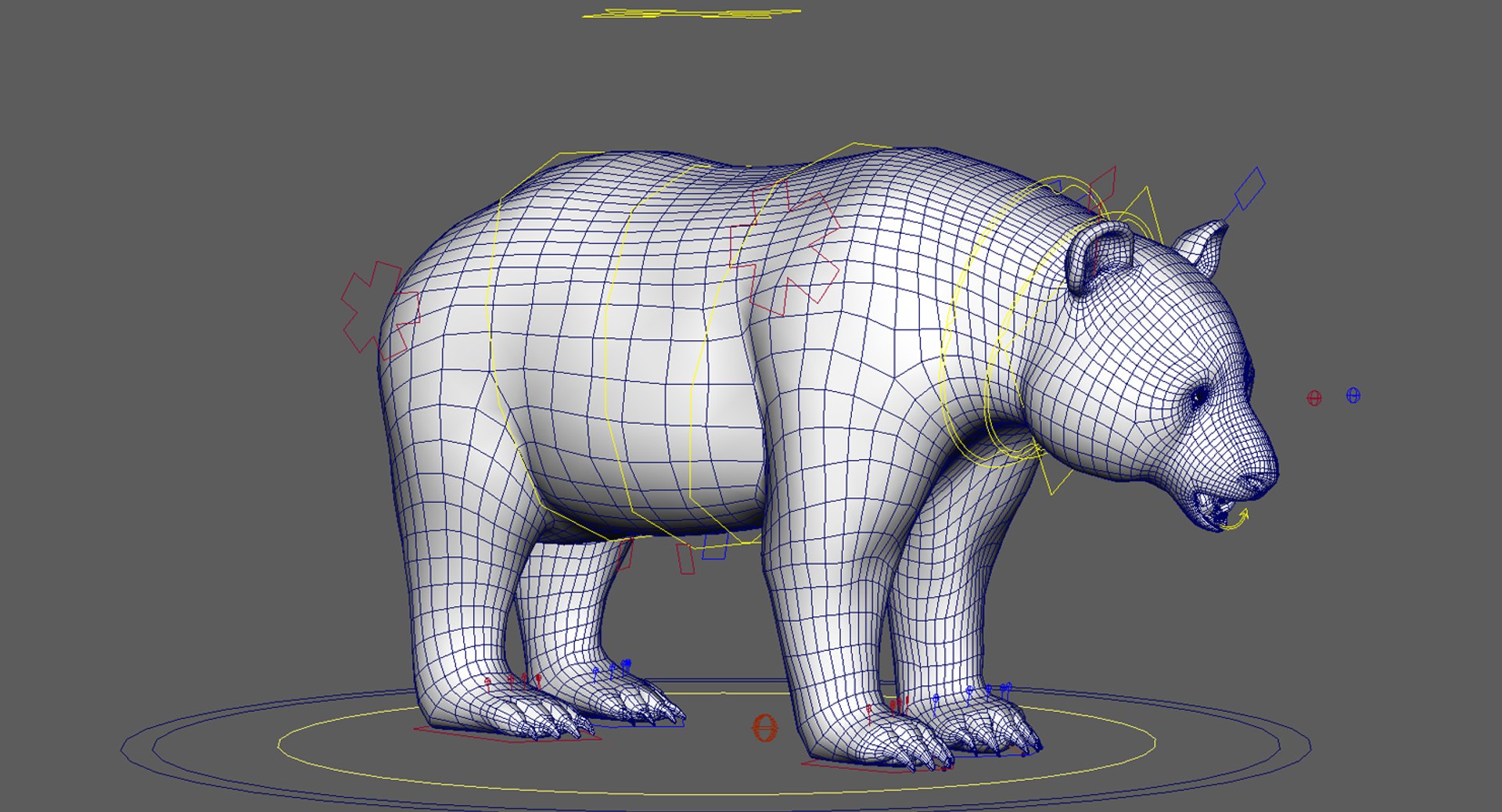
Task: Select the yellow control shape above the bear
Action: pos(692,13)
